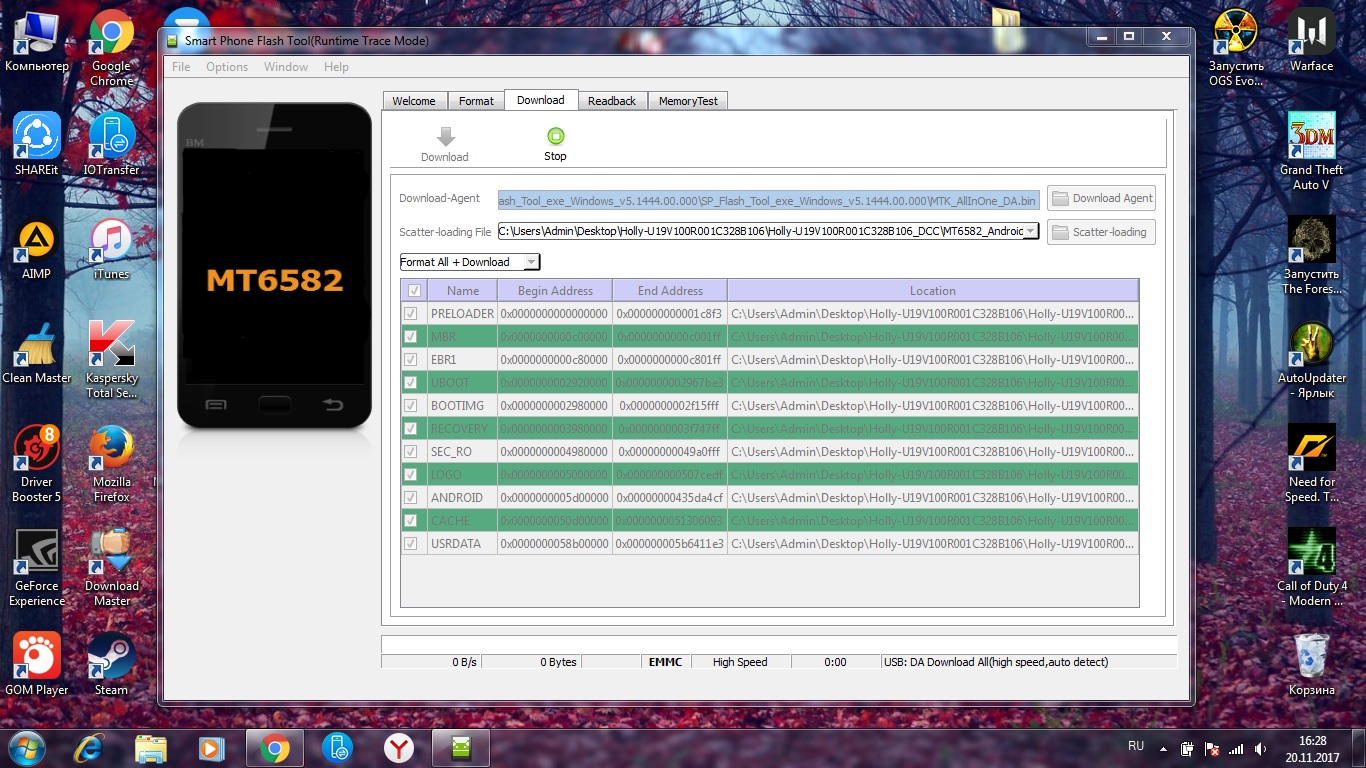Click the Download arrow icon

pyautogui.click(x=445, y=137)
